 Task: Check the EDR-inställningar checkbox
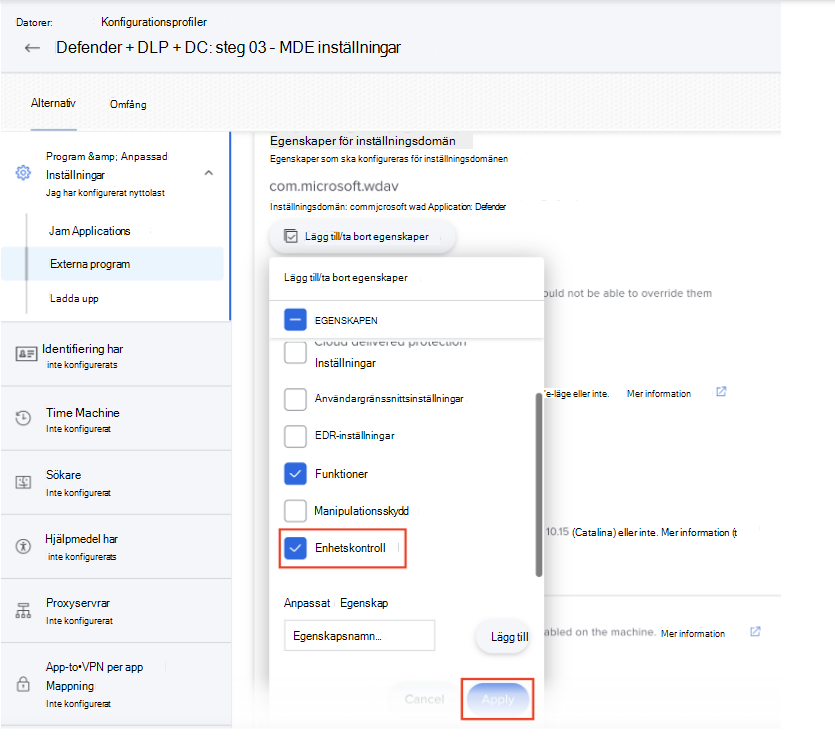click(x=295, y=436)
